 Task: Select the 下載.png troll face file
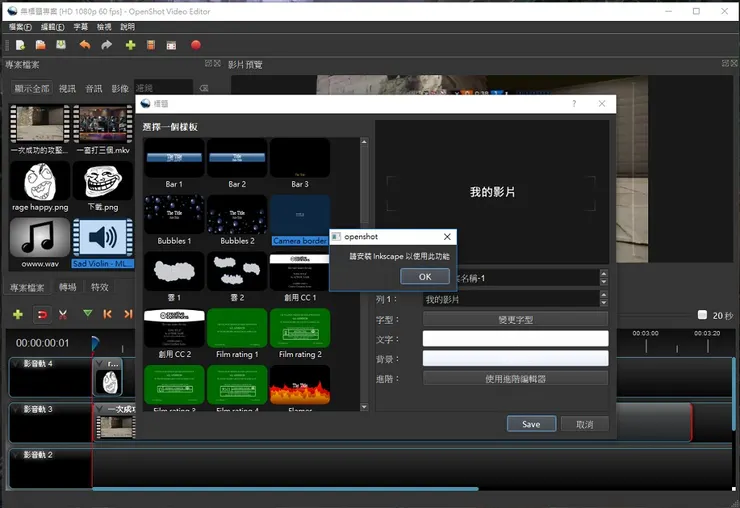click(x=103, y=187)
